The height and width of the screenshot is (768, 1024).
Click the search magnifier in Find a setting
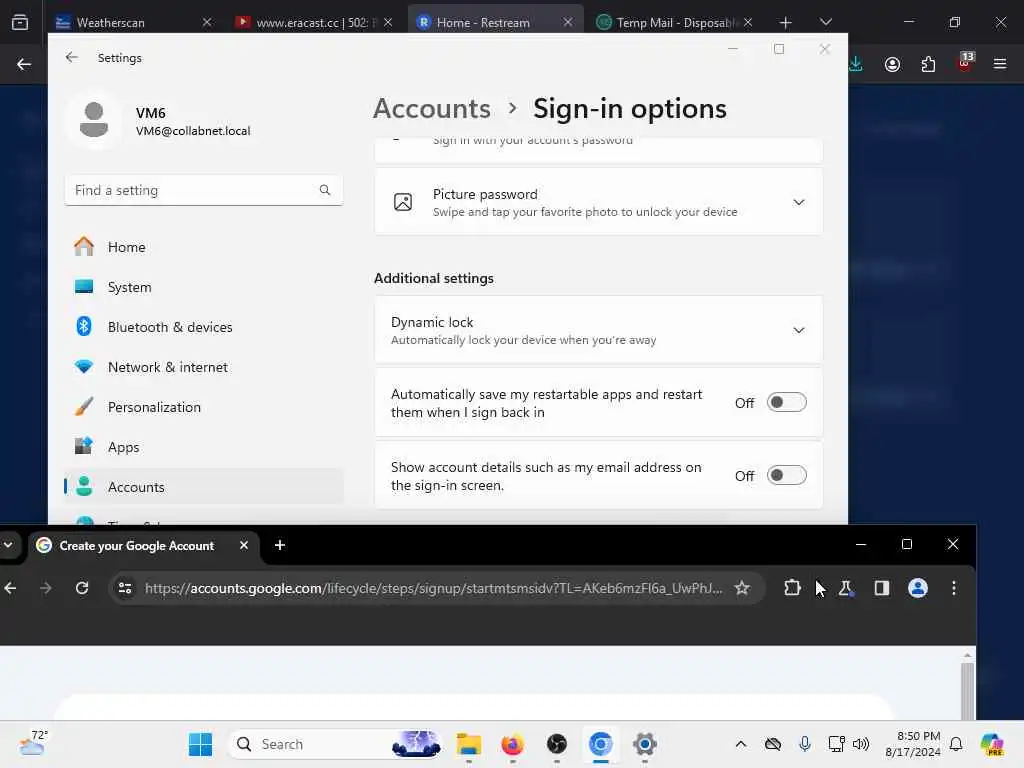click(x=325, y=190)
